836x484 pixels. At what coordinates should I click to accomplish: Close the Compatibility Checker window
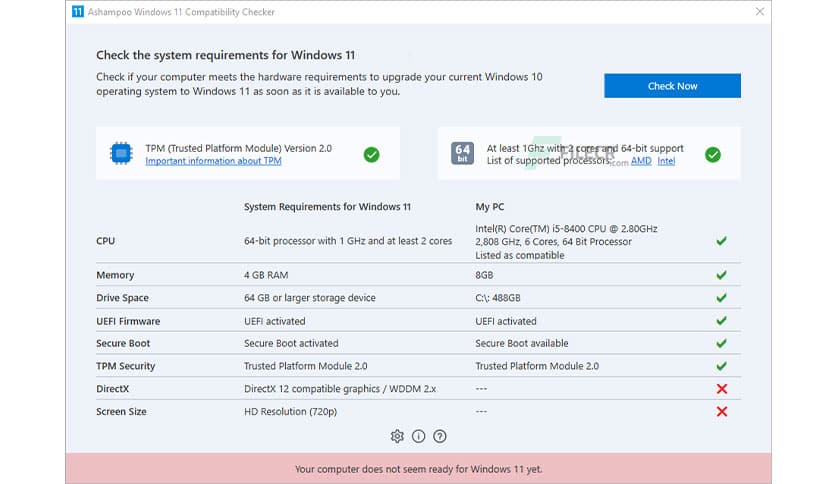[x=760, y=11]
